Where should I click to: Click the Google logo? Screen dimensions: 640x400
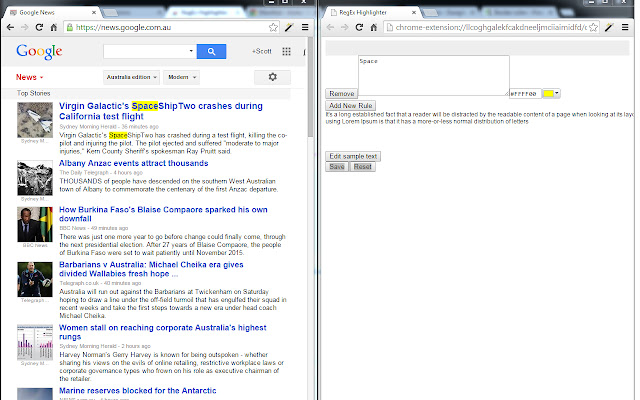(x=39, y=52)
